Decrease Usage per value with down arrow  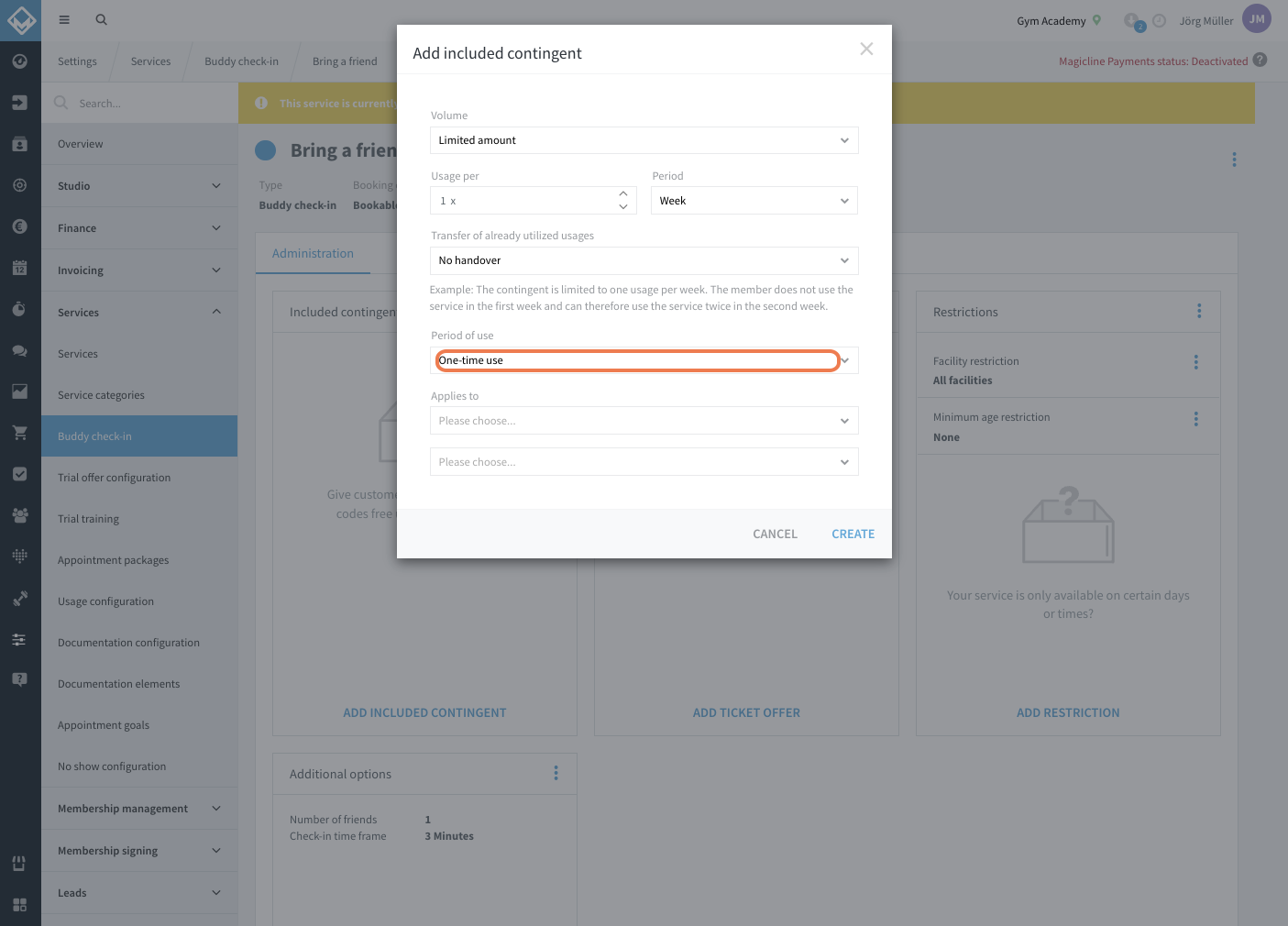(x=623, y=207)
